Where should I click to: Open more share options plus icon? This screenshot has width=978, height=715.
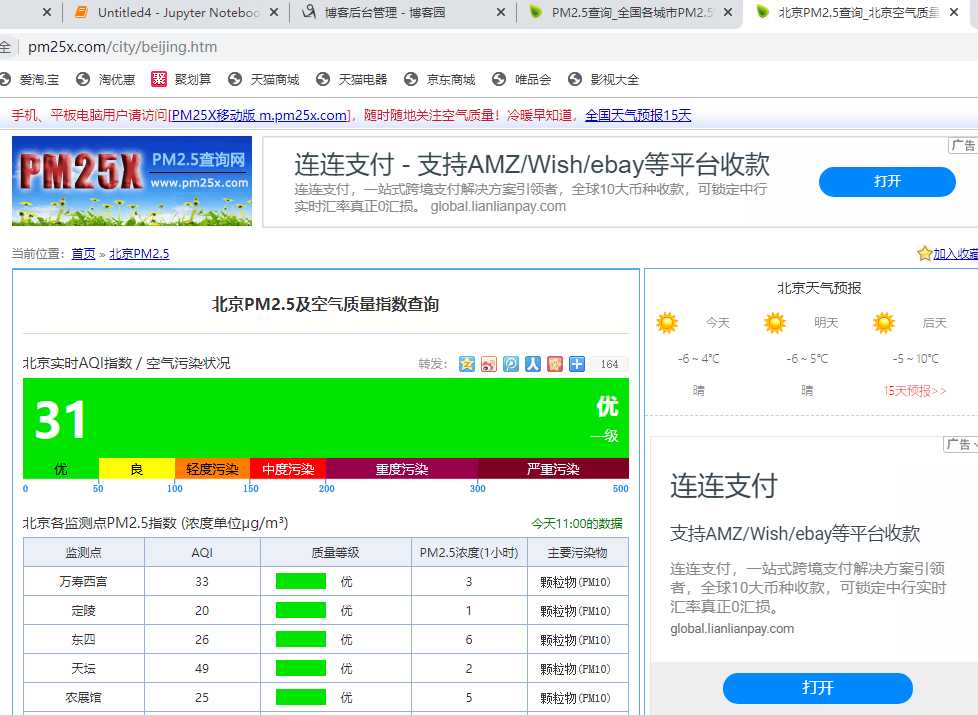tap(577, 364)
